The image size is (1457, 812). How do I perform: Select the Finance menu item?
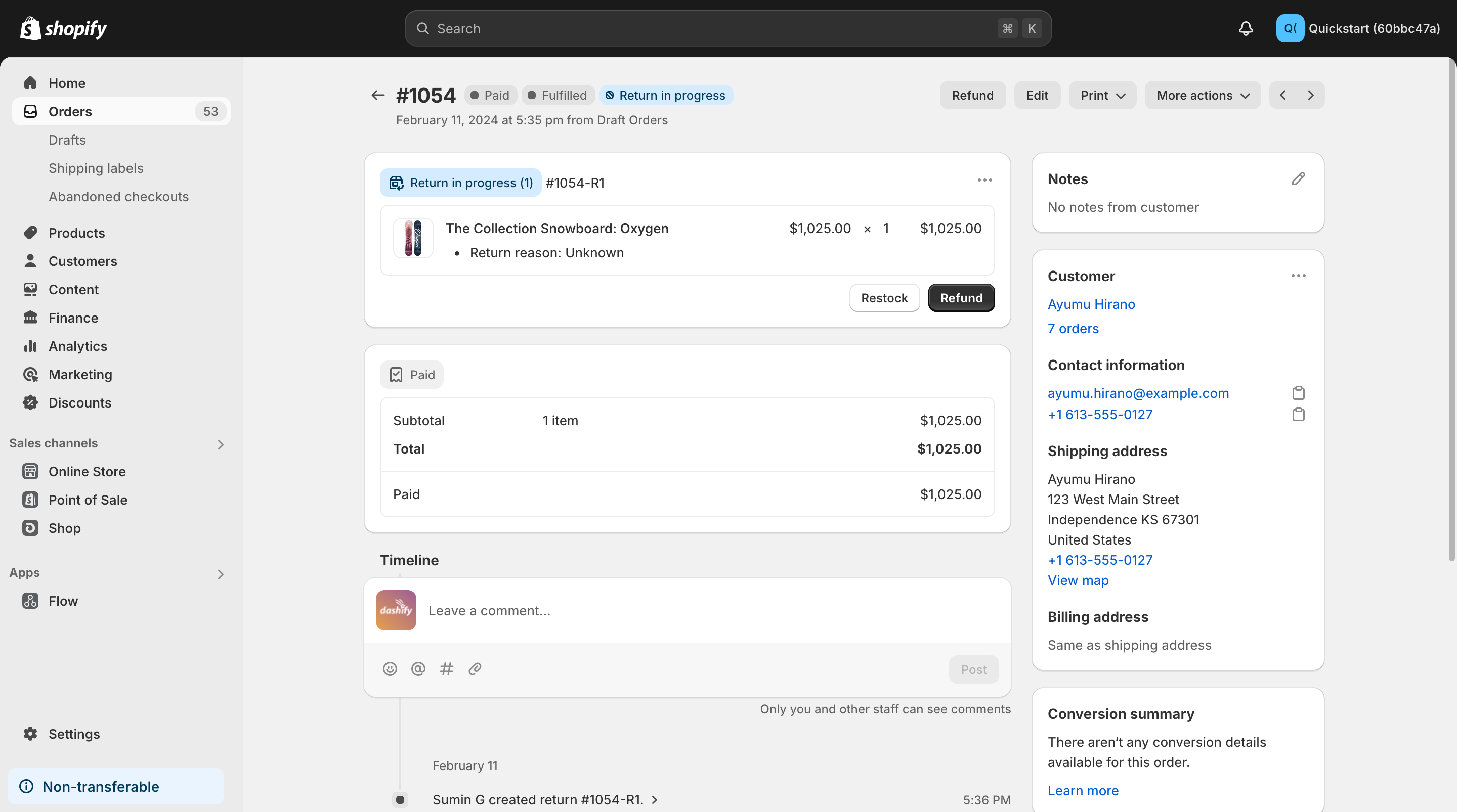click(73, 317)
